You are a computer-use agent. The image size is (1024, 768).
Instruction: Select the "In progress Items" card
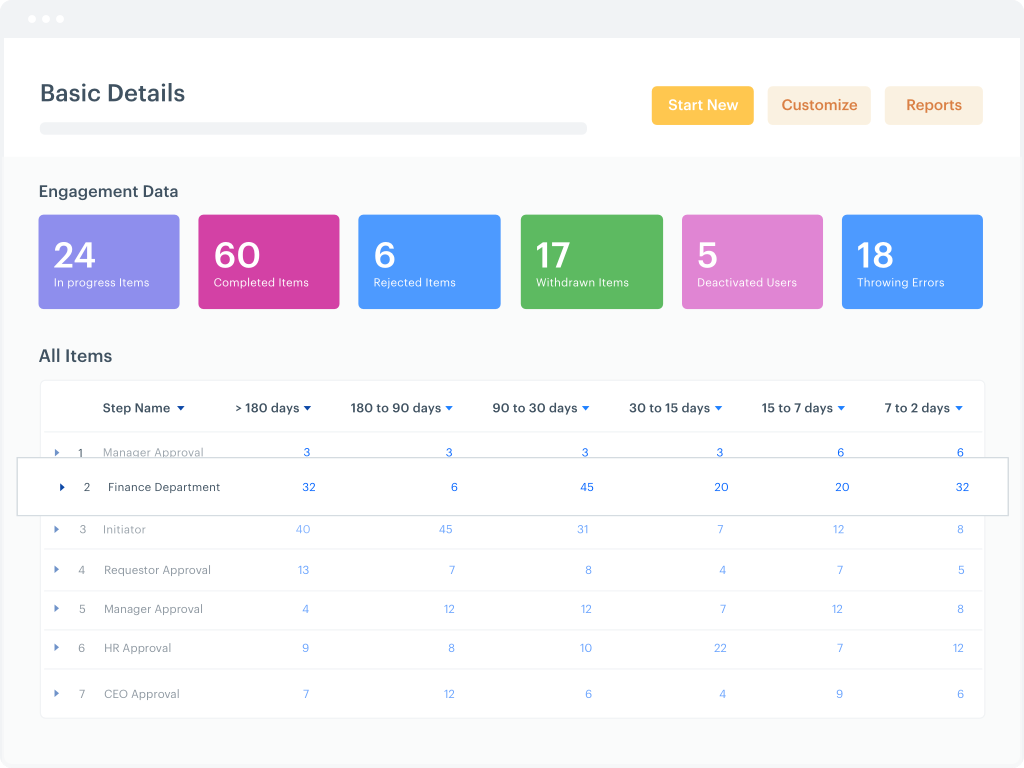[109, 261]
